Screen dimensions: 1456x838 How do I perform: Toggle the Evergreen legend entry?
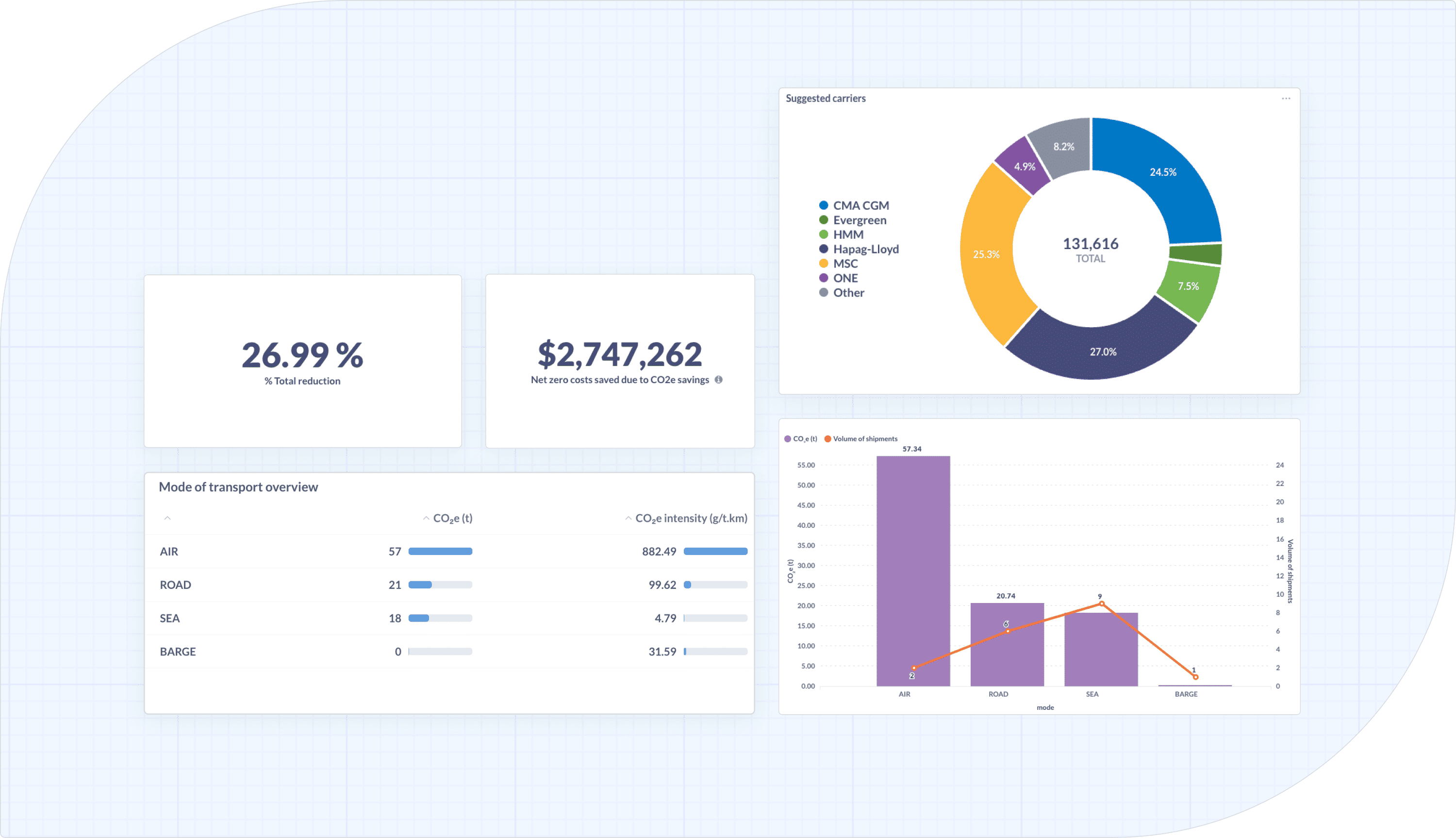859,220
